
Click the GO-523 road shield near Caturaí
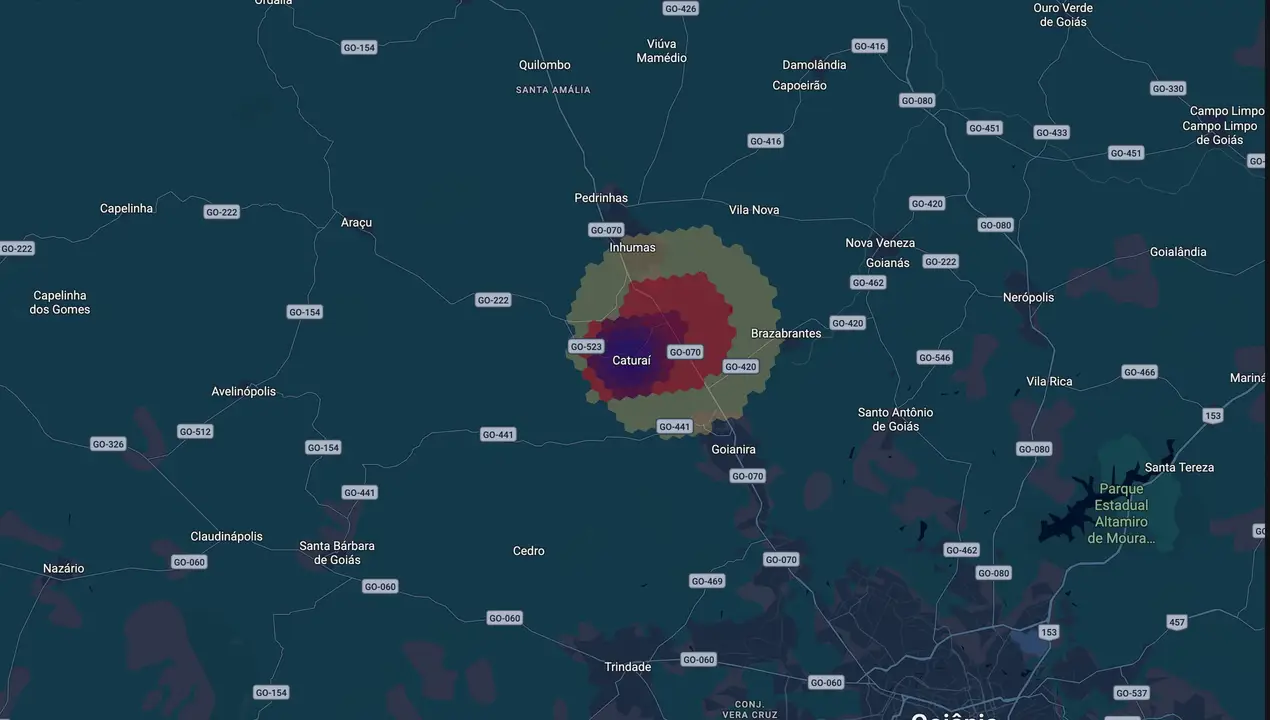point(586,347)
